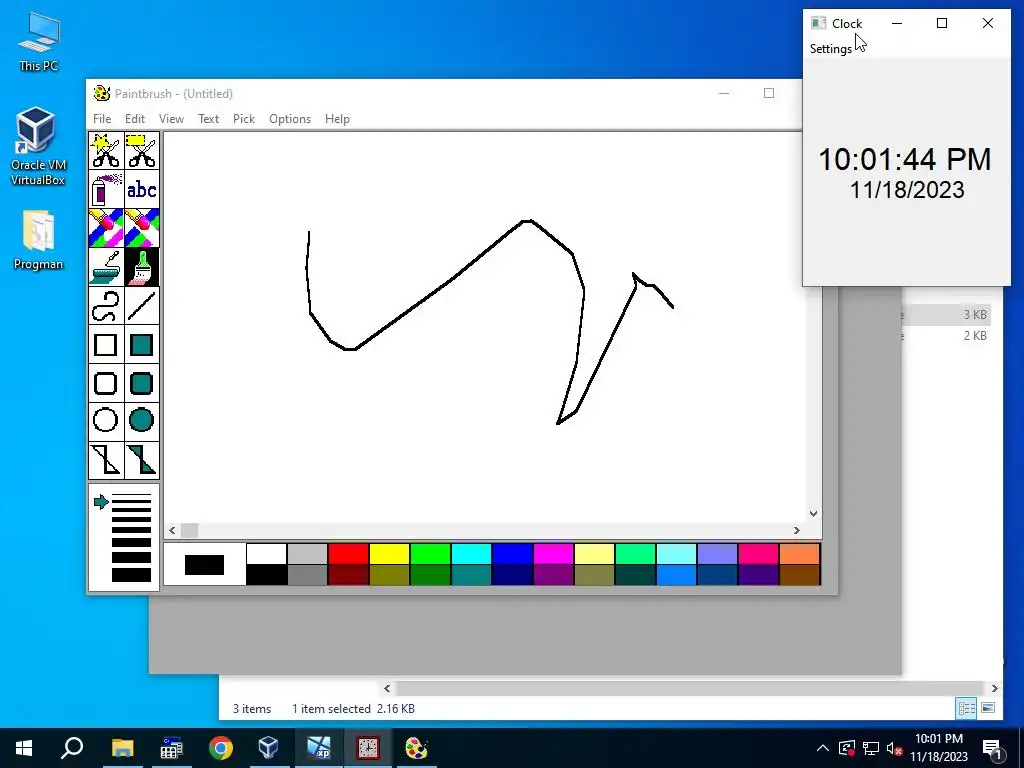Select the Paint Roller fill tool
1024x768 pixels.
pos(106,266)
